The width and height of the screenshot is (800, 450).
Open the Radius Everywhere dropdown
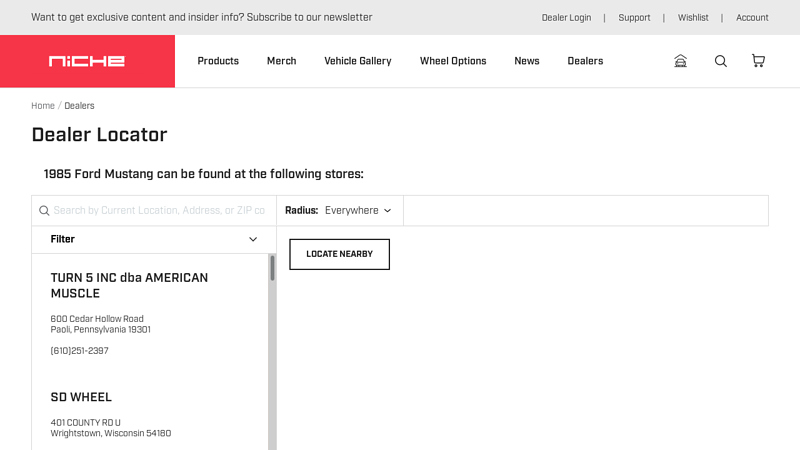[x=357, y=211]
